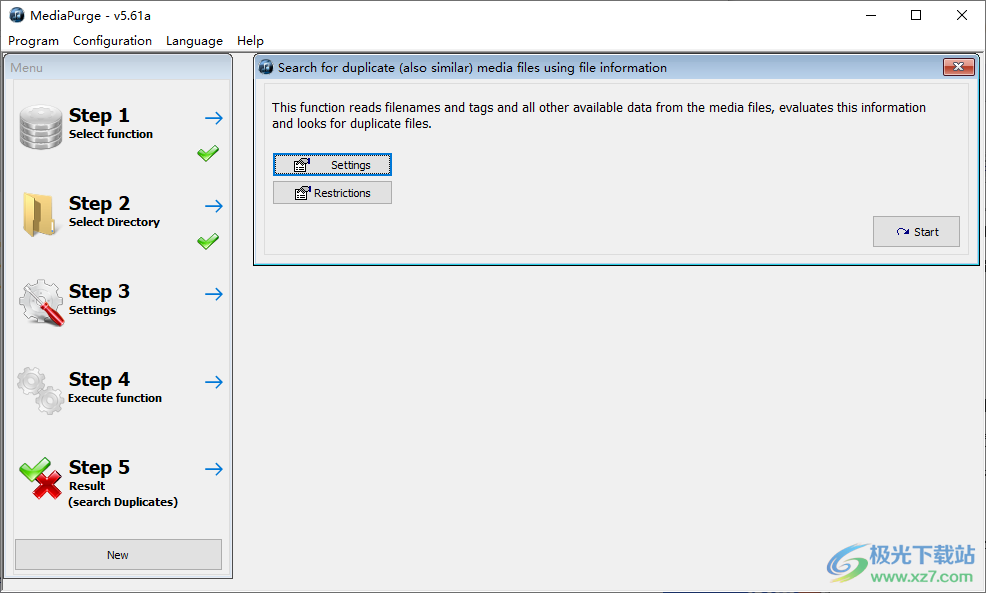Screen dimensions: 986x593
Task: Click the Step 2 folder icon
Action: [x=40, y=214]
